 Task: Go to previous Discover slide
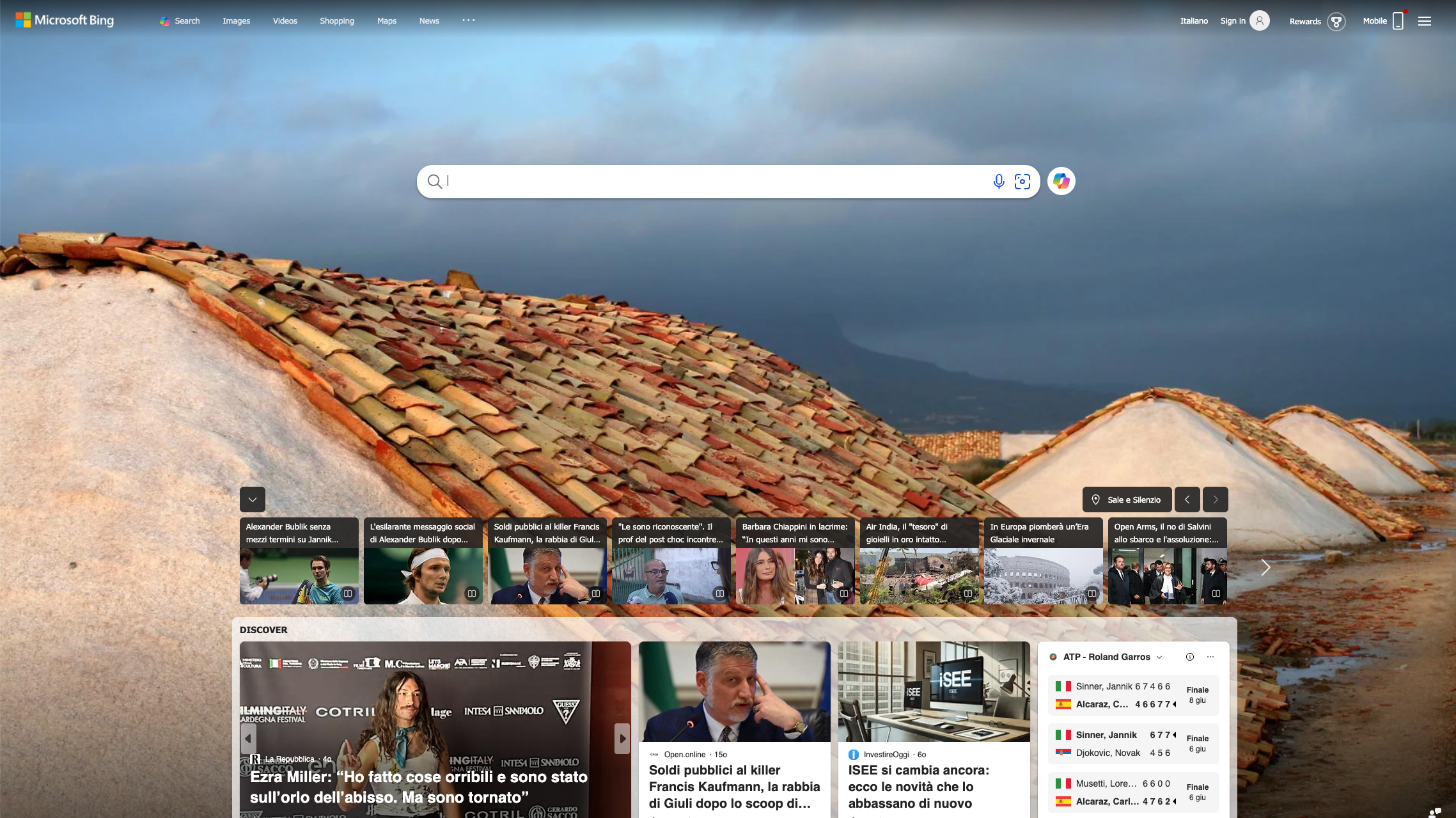(x=248, y=739)
